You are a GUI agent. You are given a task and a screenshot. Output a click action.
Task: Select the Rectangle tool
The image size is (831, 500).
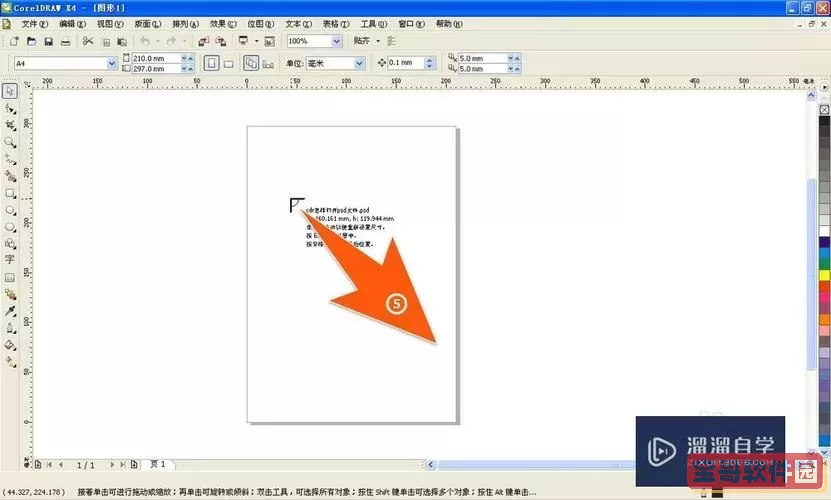pyautogui.click(x=10, y=193)
